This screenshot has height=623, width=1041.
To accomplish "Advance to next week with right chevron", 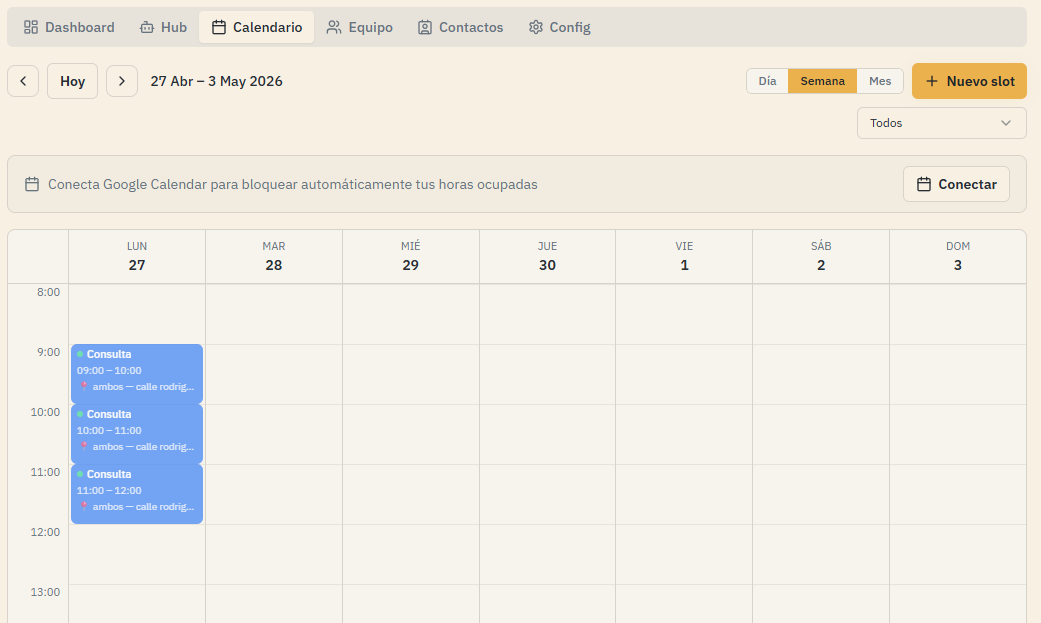I will (x=121, y=81).
